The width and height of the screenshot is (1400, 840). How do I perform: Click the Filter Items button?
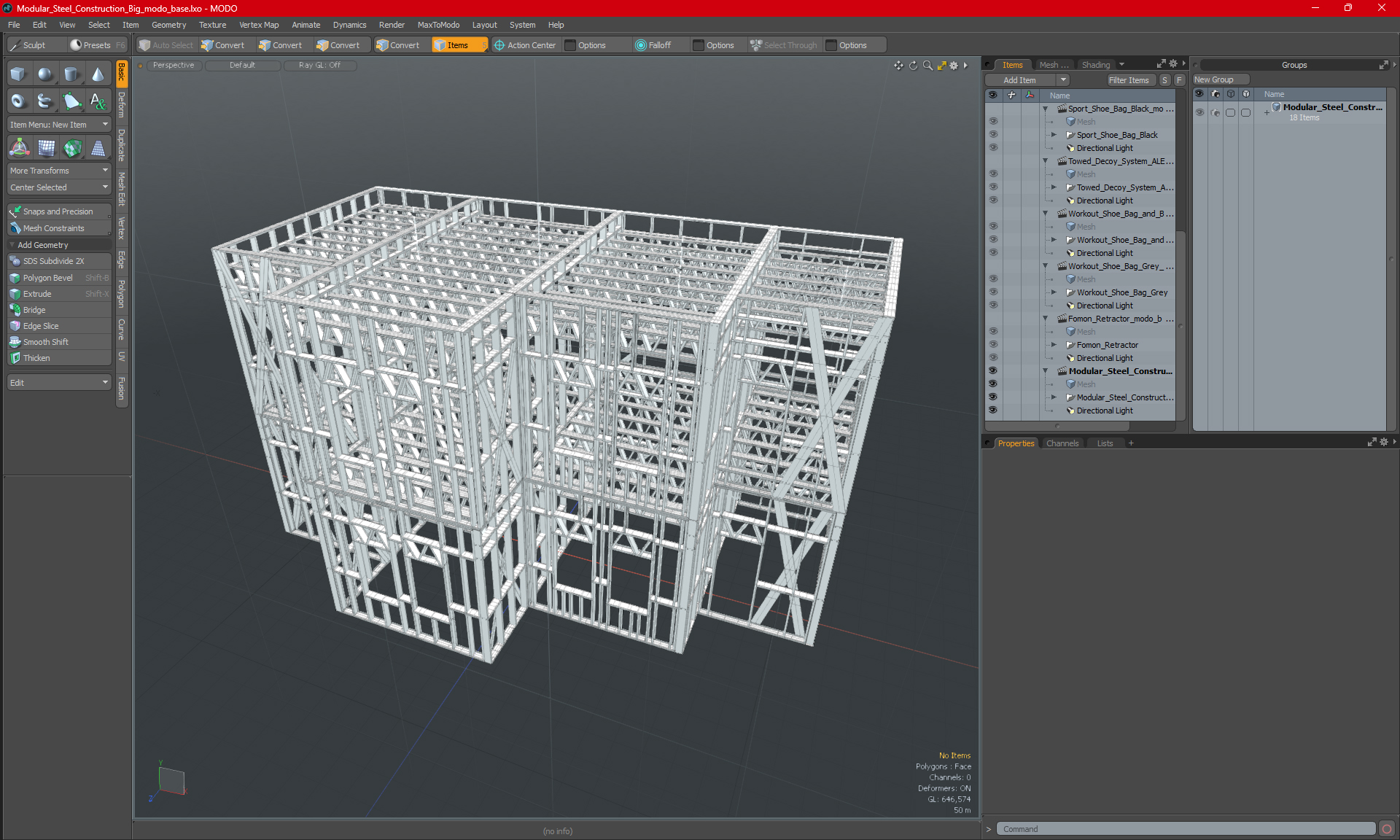pyautogui.click(x=1128, y=80)
